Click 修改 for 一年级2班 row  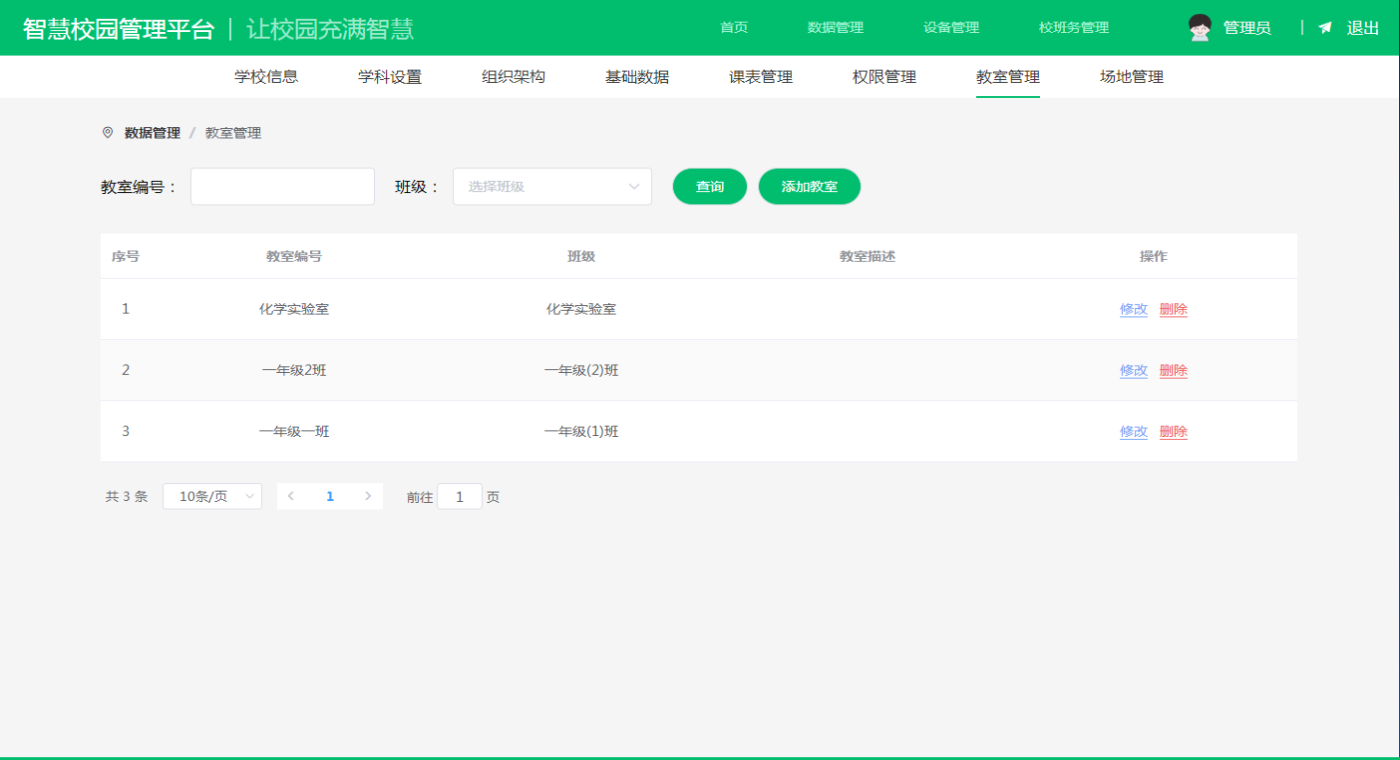click(x=1134, y=371)
